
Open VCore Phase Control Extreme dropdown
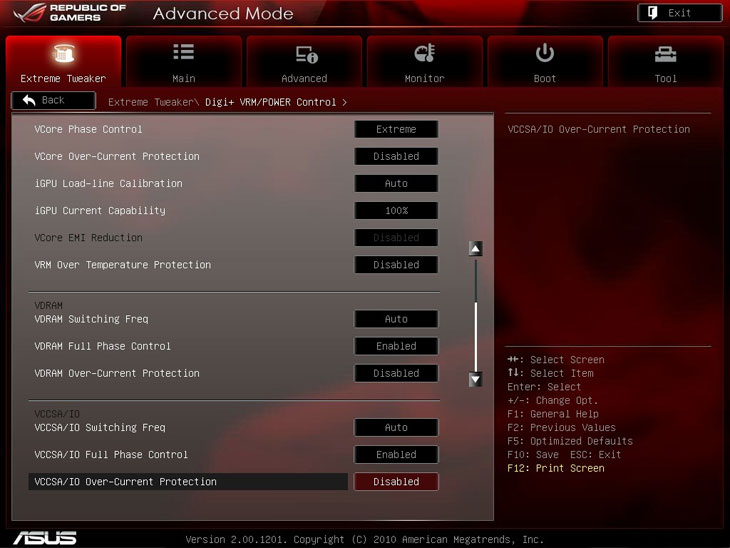tap(396, 129)
